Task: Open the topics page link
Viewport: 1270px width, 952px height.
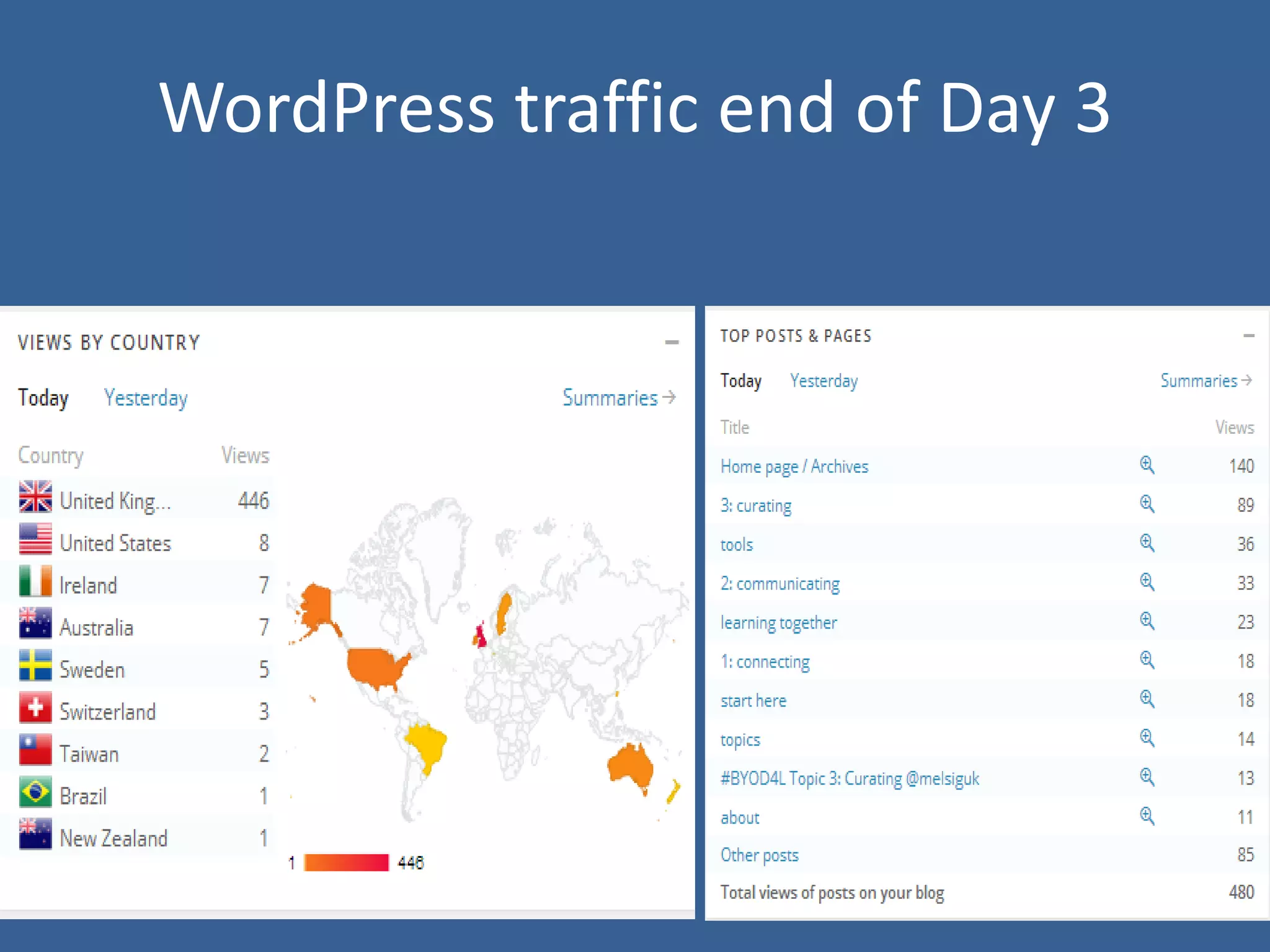Action: 740,740
